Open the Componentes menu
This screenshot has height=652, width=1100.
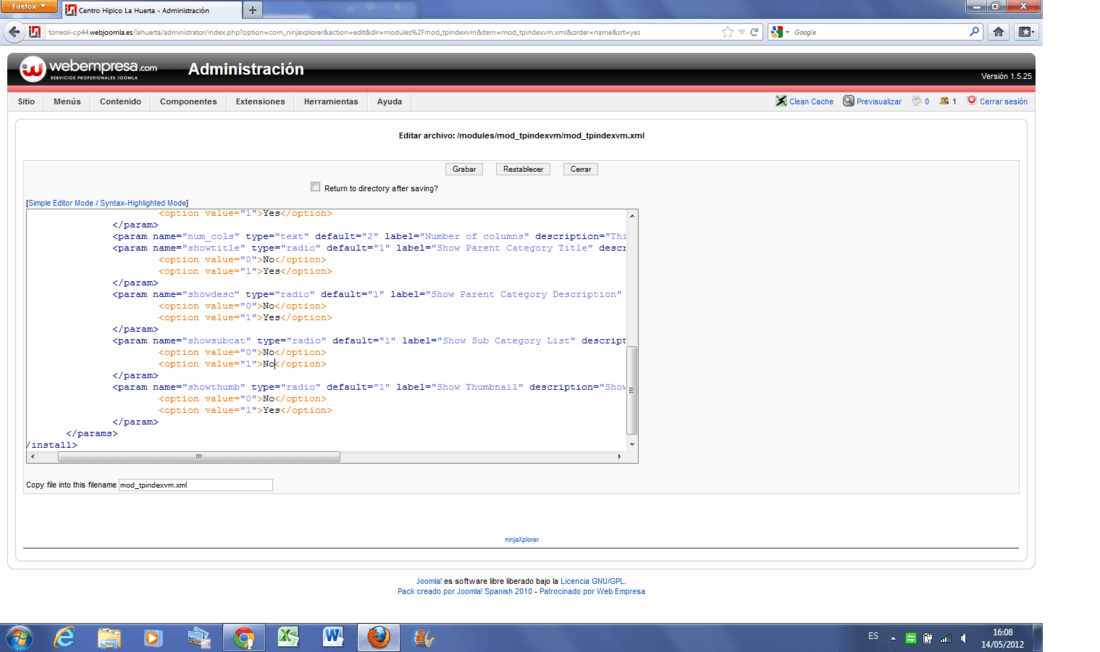pyautogui.click(x=188, y=102)
